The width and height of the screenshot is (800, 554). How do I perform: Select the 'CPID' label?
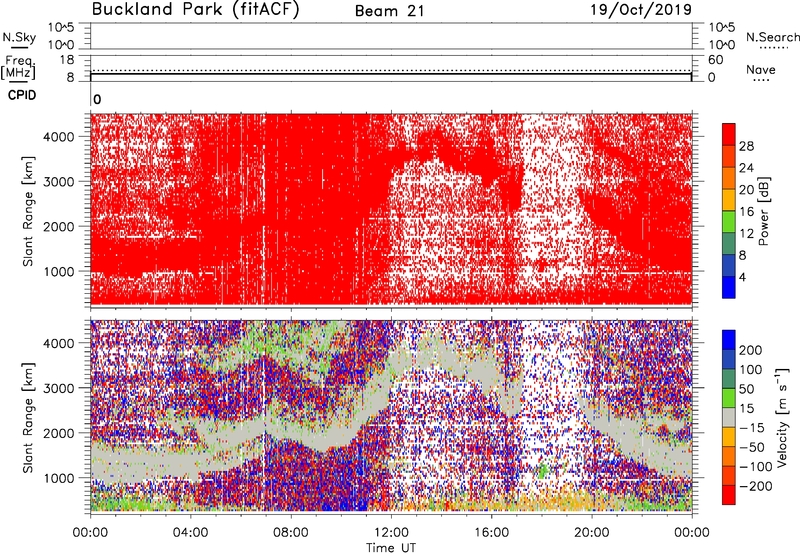point(22,95)
